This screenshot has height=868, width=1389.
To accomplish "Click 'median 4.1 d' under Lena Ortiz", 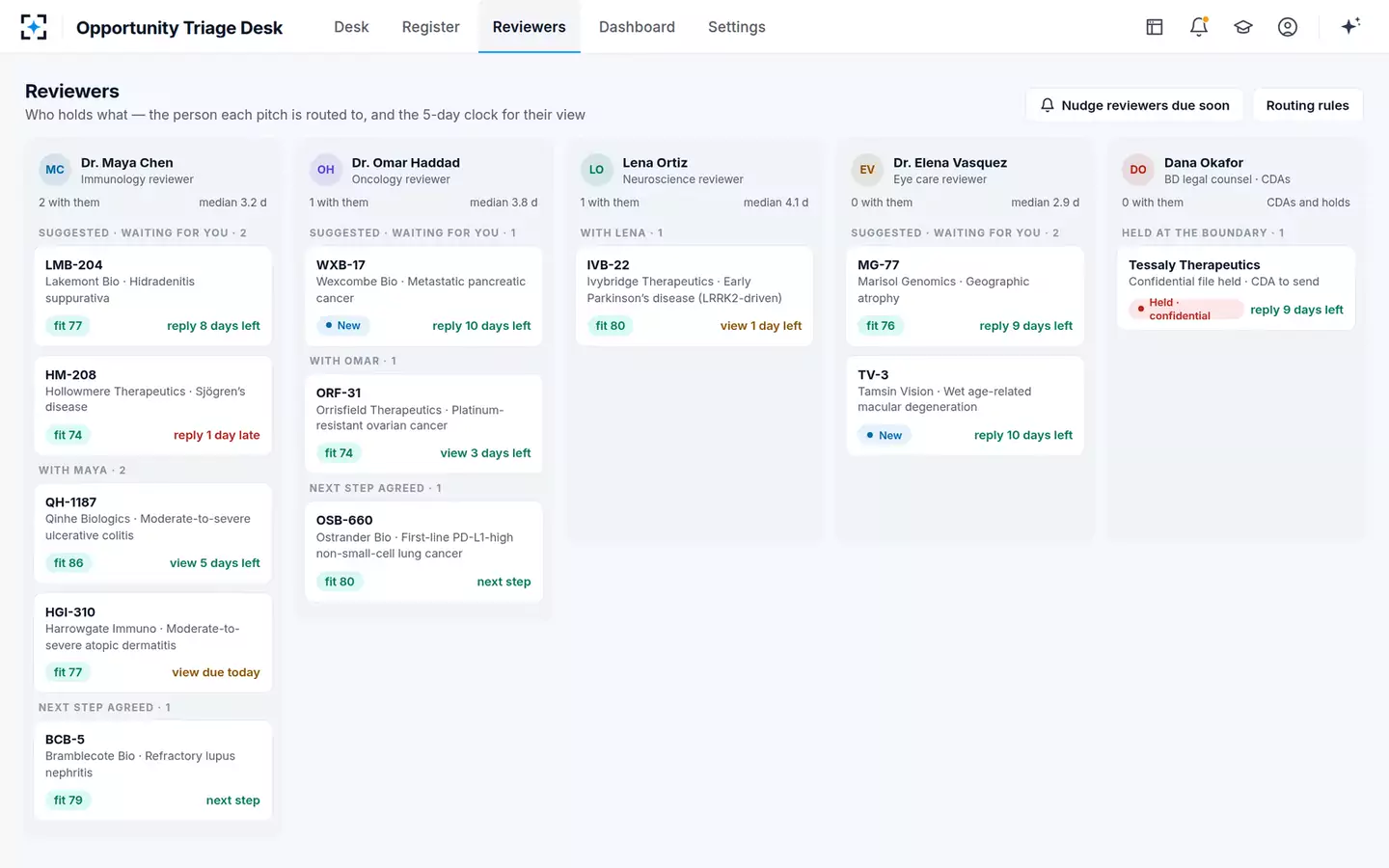I will click(x=776, y=203).
